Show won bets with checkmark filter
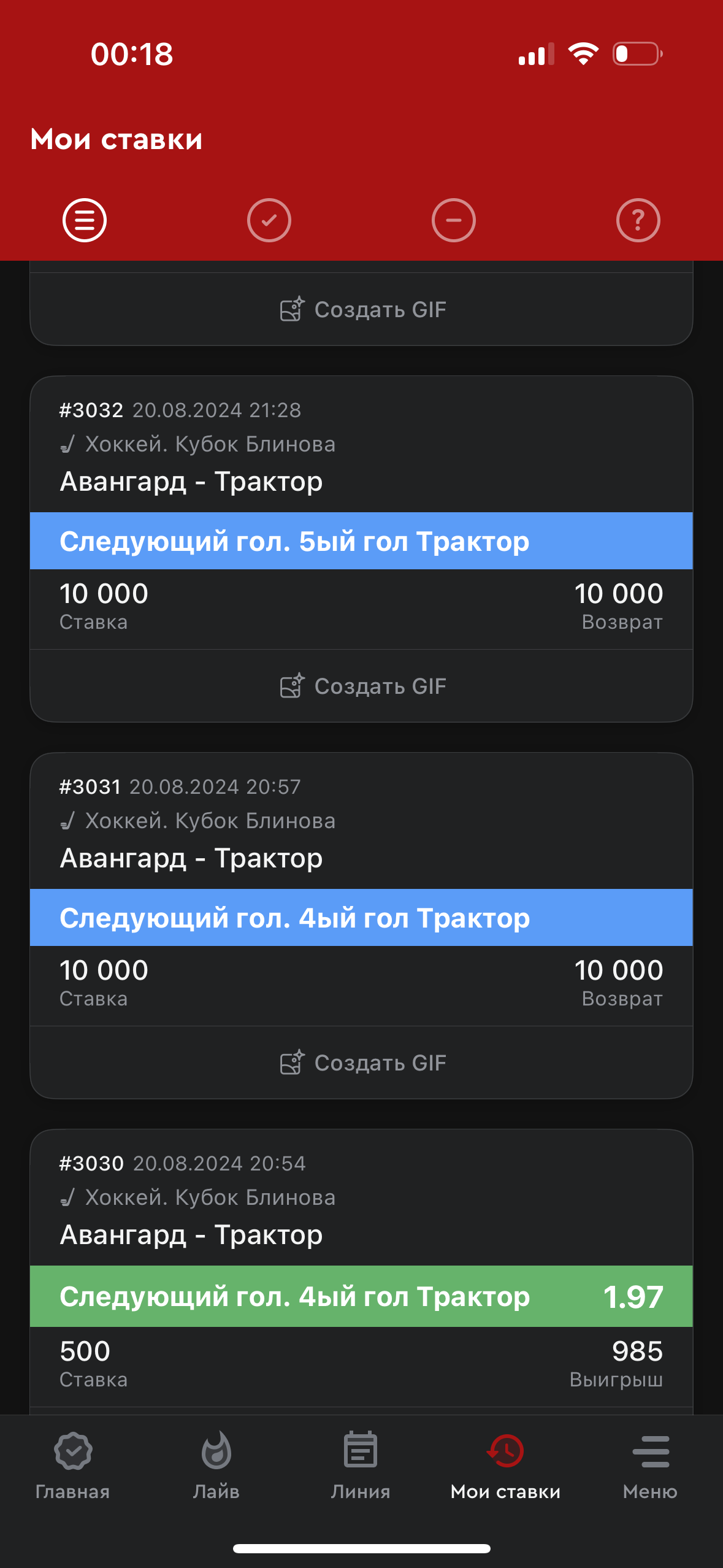Screen dimensions: 723x1568 click(x=269, y=220)
